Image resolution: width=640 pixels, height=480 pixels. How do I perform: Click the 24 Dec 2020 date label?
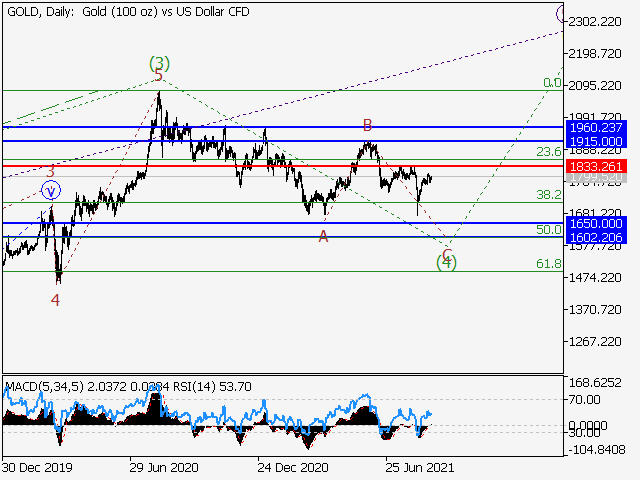click(293, 467)
